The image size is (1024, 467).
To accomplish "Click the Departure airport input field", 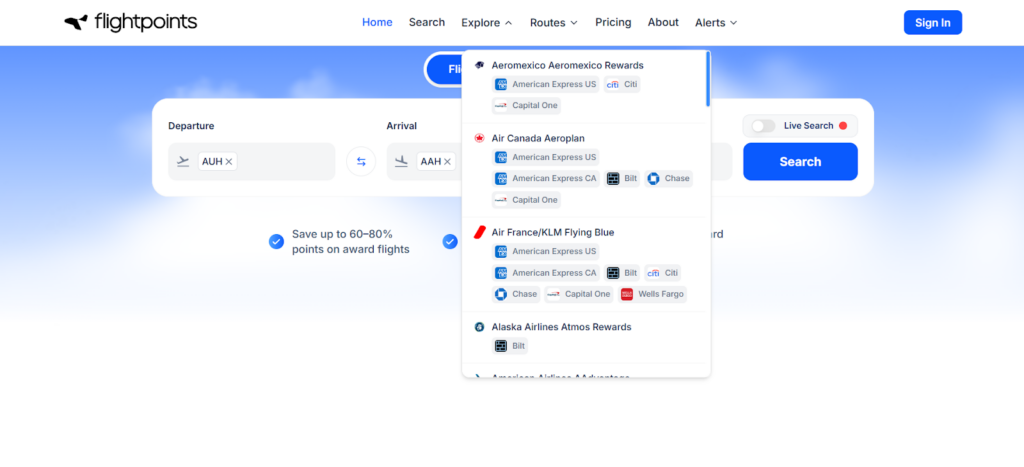I will click(x=251, y=161).
